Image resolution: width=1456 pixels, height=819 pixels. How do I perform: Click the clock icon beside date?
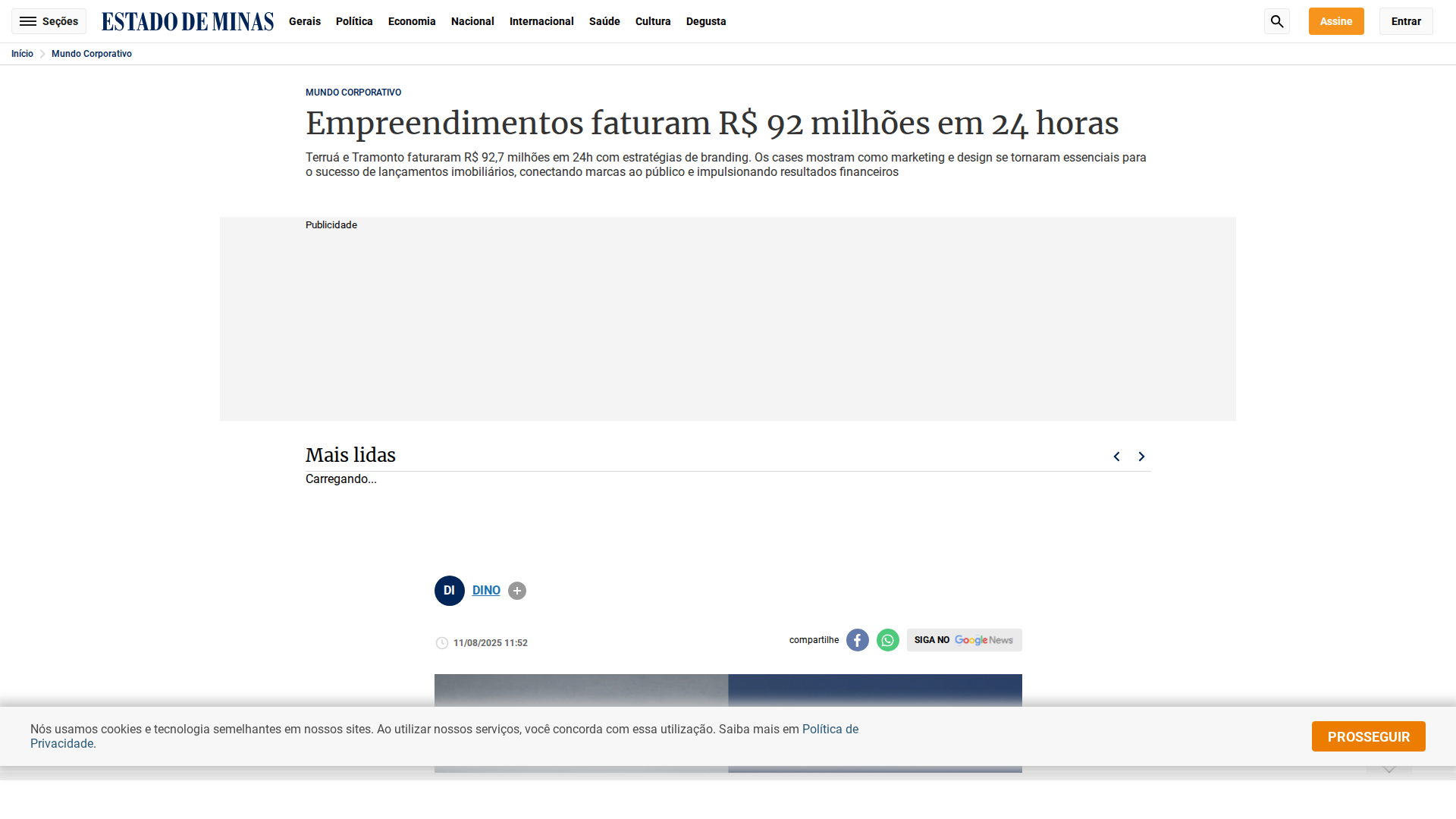[442, 643]
